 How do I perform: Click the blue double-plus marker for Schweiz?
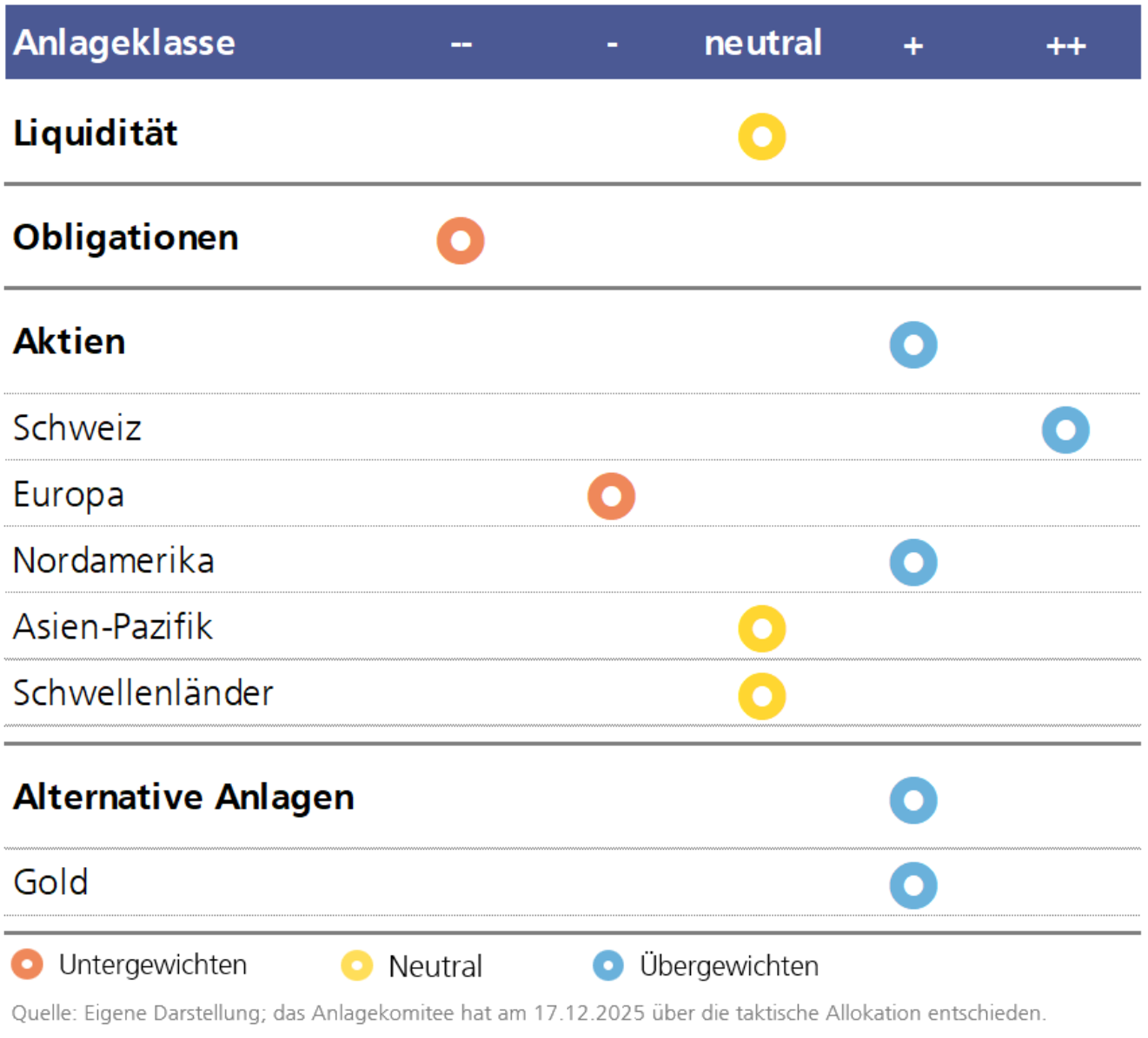coord(1066,429)
